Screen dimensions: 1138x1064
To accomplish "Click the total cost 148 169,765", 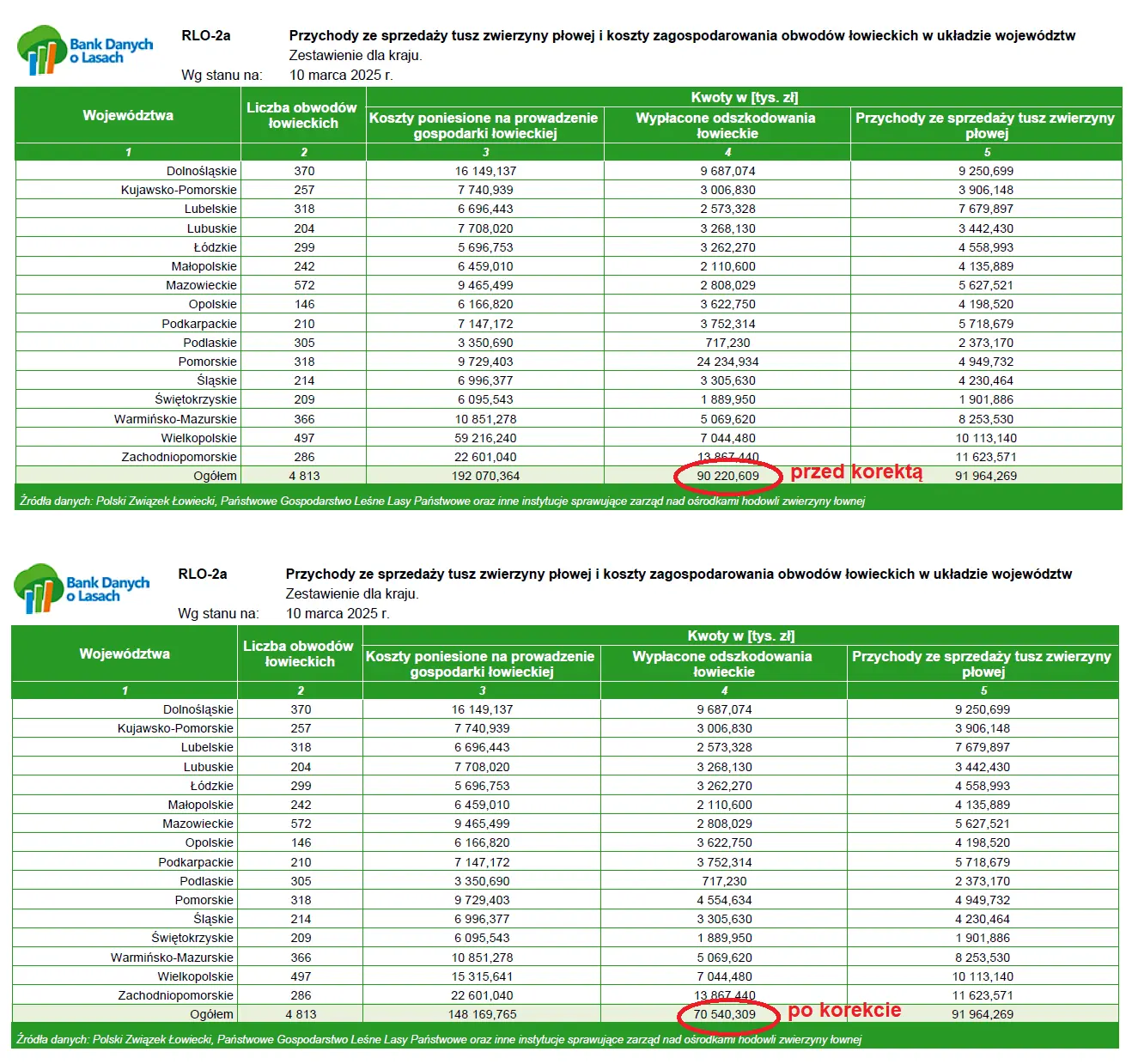I will click(482, 1014).
